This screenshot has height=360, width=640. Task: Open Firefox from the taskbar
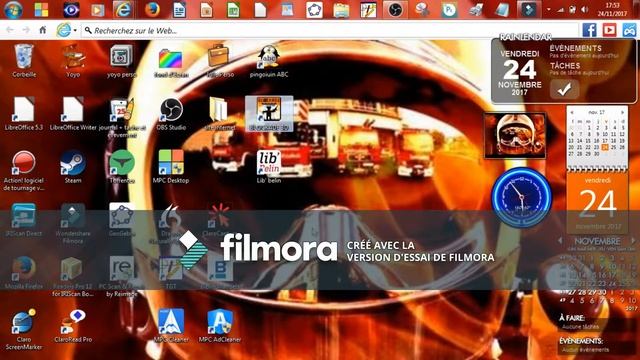coord(152,10)
